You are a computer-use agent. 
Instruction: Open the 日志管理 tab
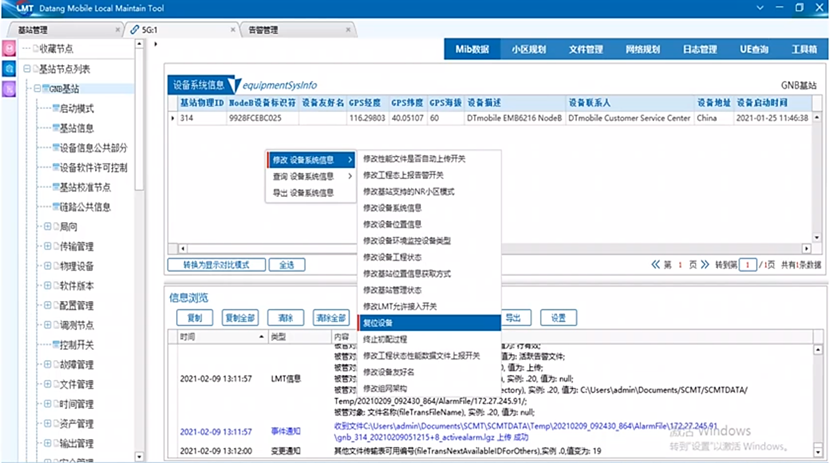[700, 49]
